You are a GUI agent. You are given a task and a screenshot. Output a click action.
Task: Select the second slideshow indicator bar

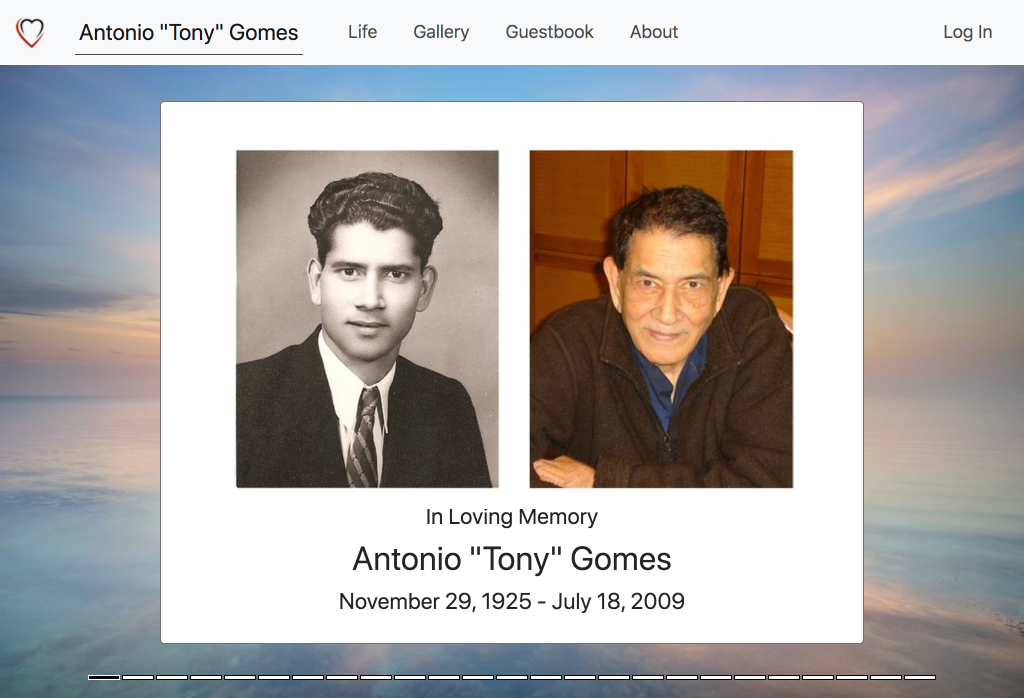click(138, 678)
